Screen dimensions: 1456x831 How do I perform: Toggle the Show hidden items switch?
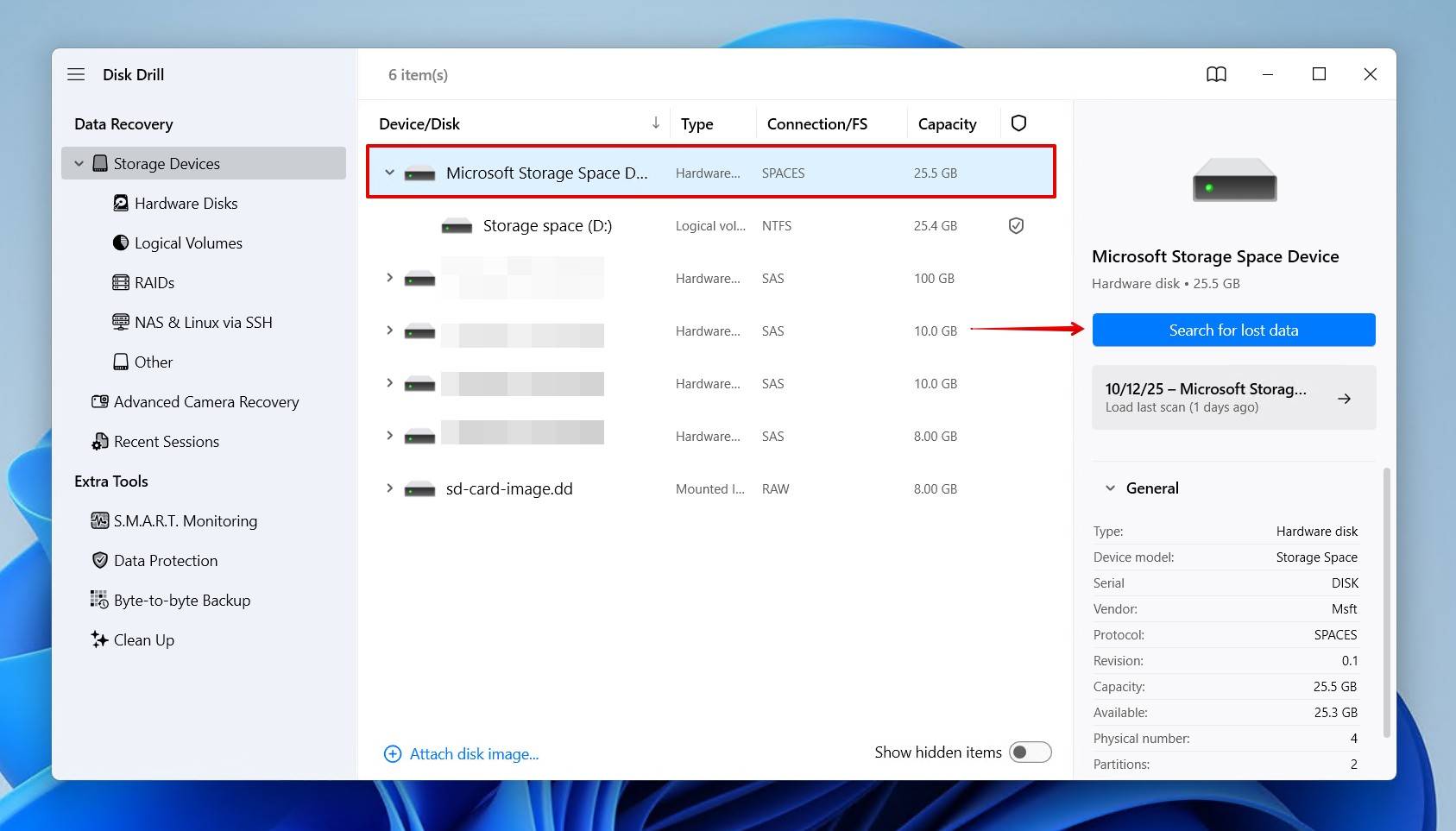1030,752
